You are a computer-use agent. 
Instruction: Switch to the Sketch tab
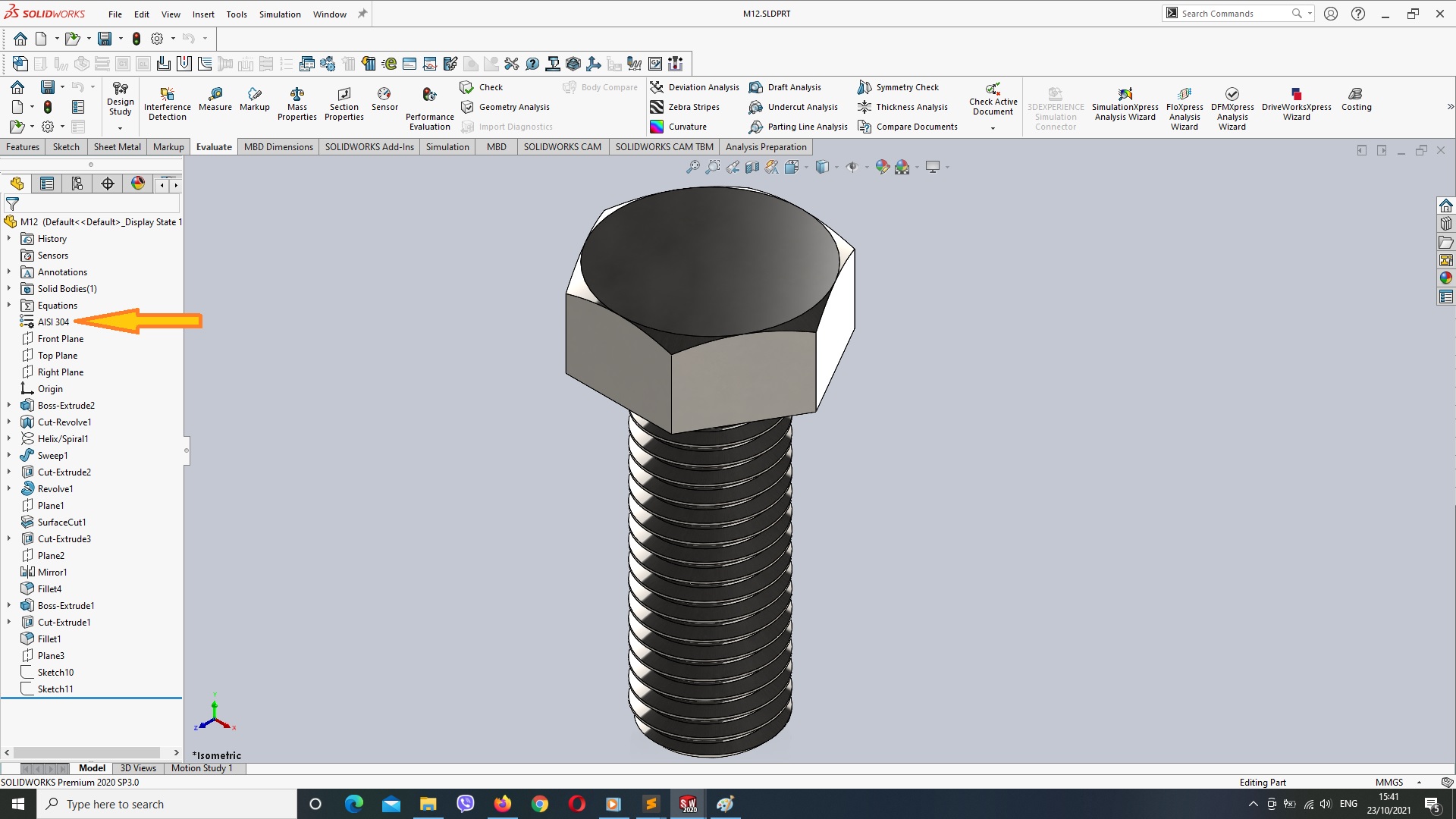pos(66,147)
